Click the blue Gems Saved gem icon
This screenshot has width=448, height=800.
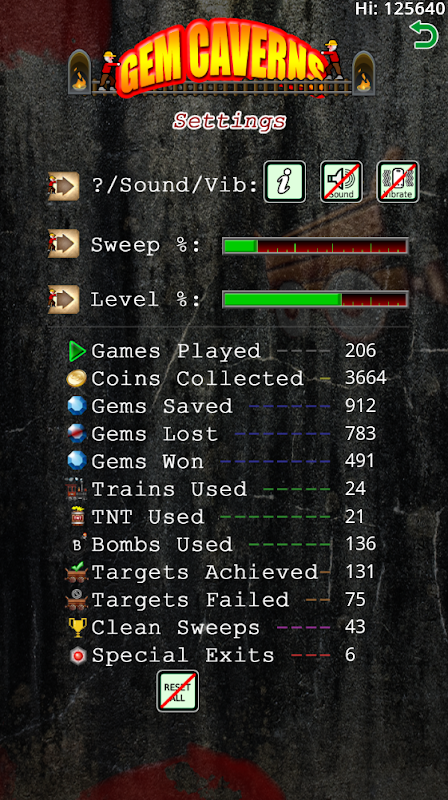(x=77, y=406)
